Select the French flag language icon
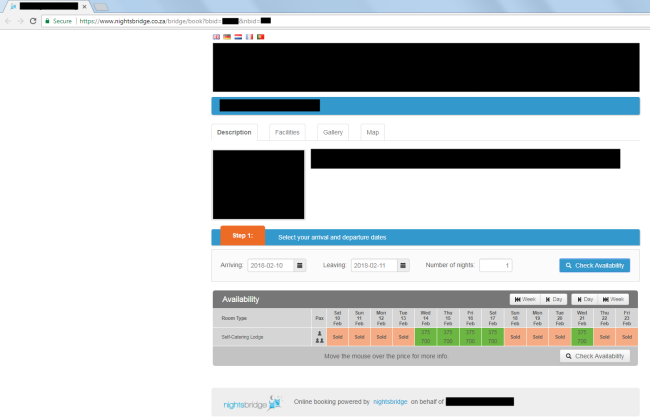The height and width of the screenshot is (420, 650). point(249,36)
